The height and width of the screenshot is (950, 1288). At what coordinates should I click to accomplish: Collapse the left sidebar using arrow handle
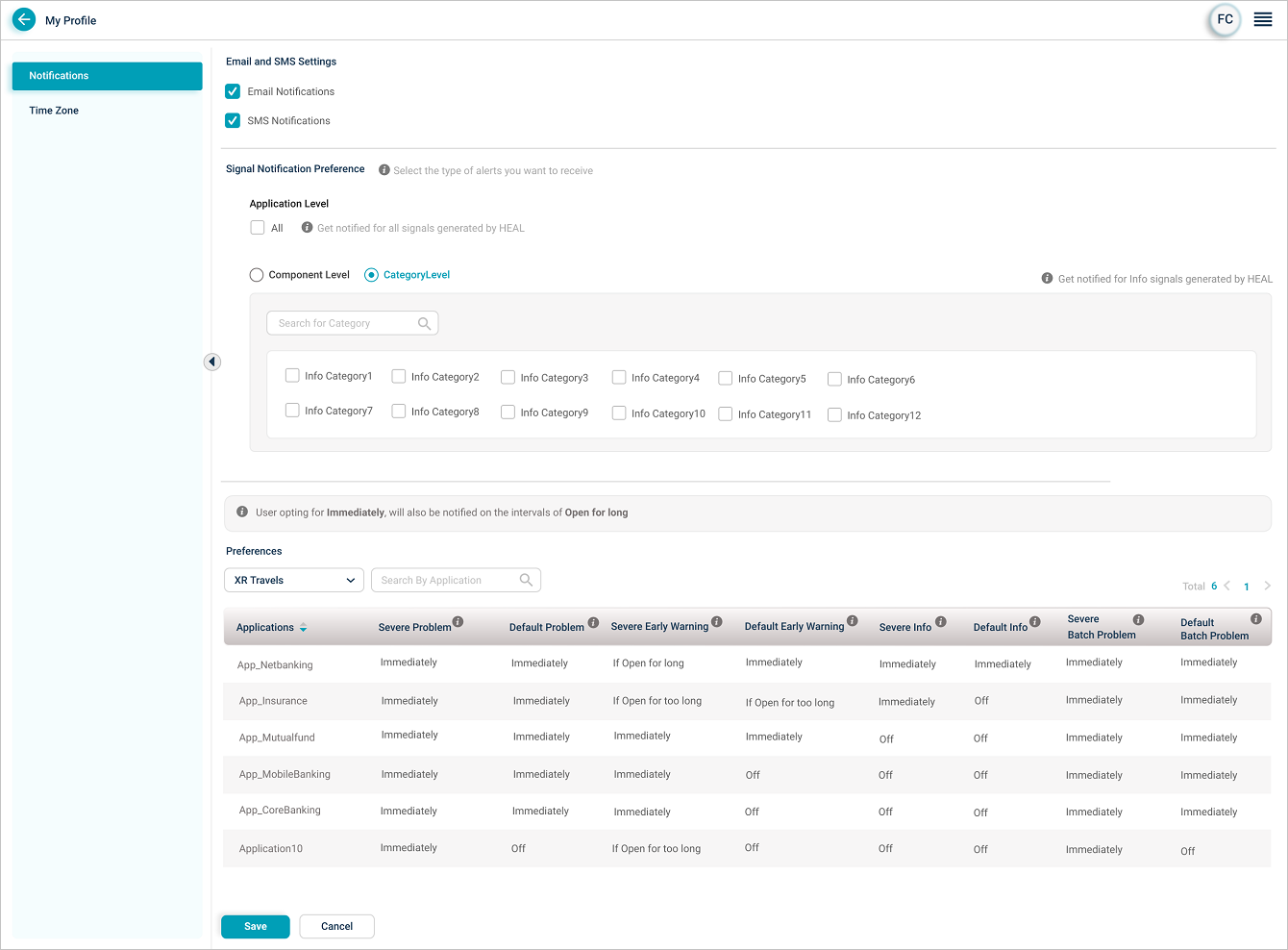point(212,362)
